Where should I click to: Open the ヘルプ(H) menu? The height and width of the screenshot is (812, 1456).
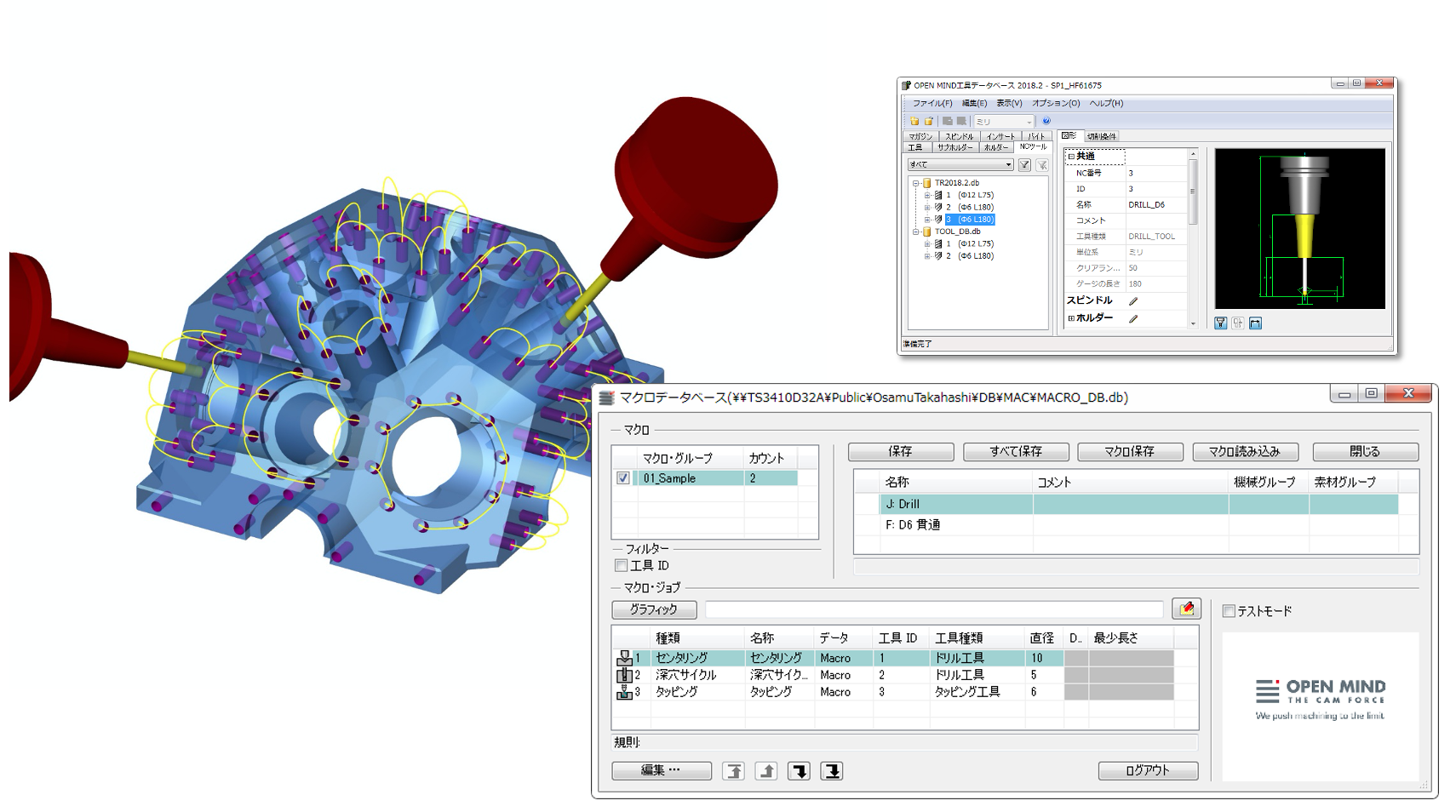pyautogui.click(x=1106, y=103)
